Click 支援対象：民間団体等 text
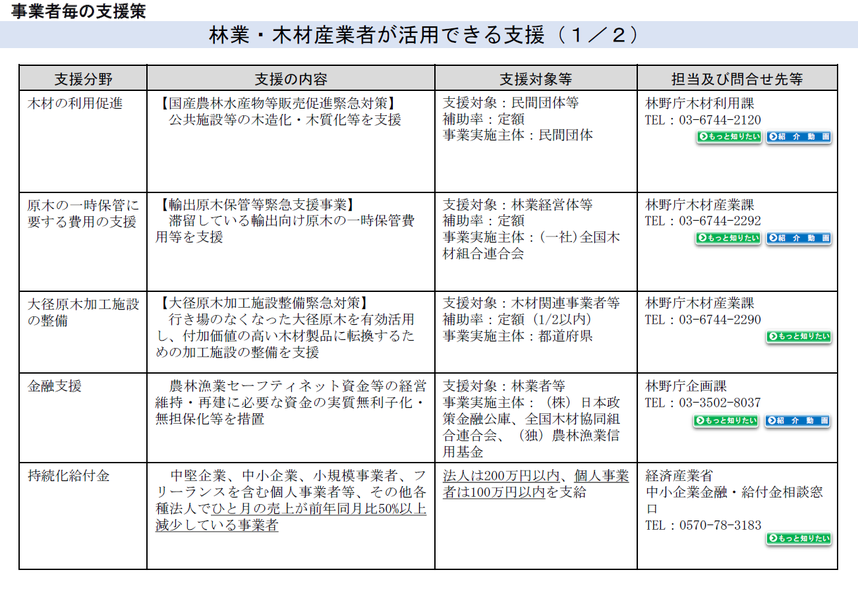858x599 pixels. pyautogui.click(x=511, y=103)
